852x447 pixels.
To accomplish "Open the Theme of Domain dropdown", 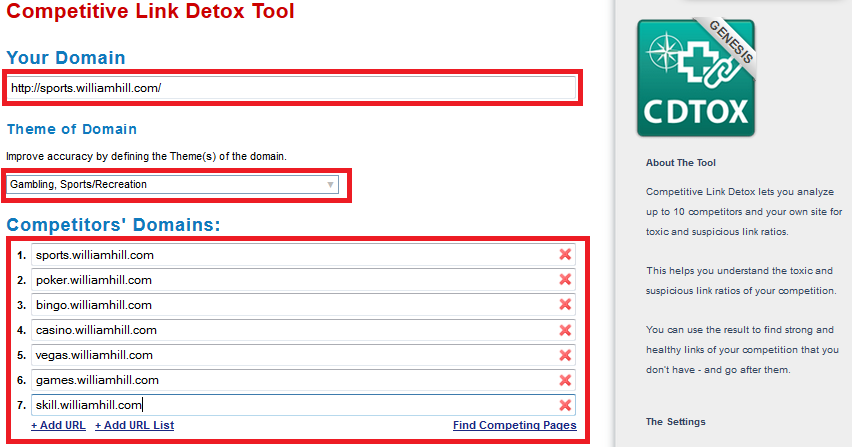I will click(172, 185).
